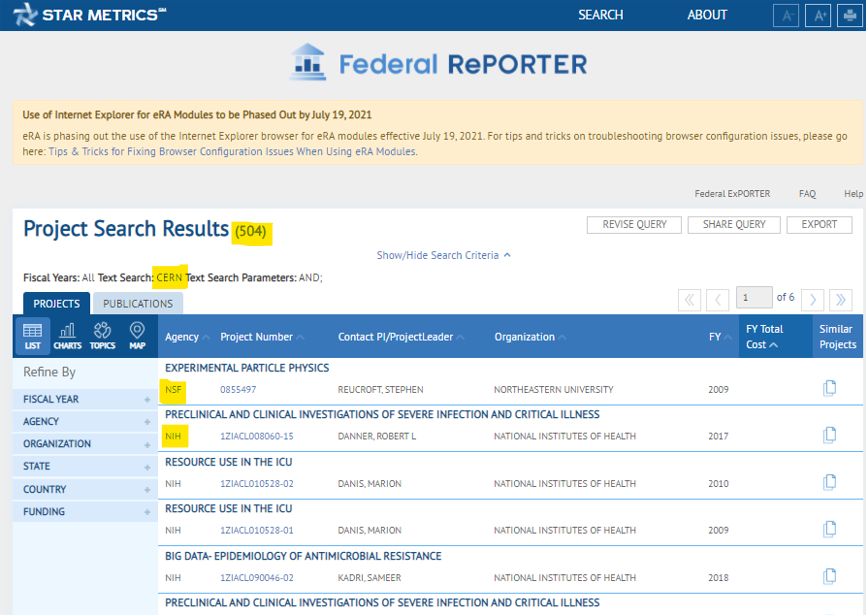
Task: Expand the Funding refine filter
Action: click(x=86, y=512)
